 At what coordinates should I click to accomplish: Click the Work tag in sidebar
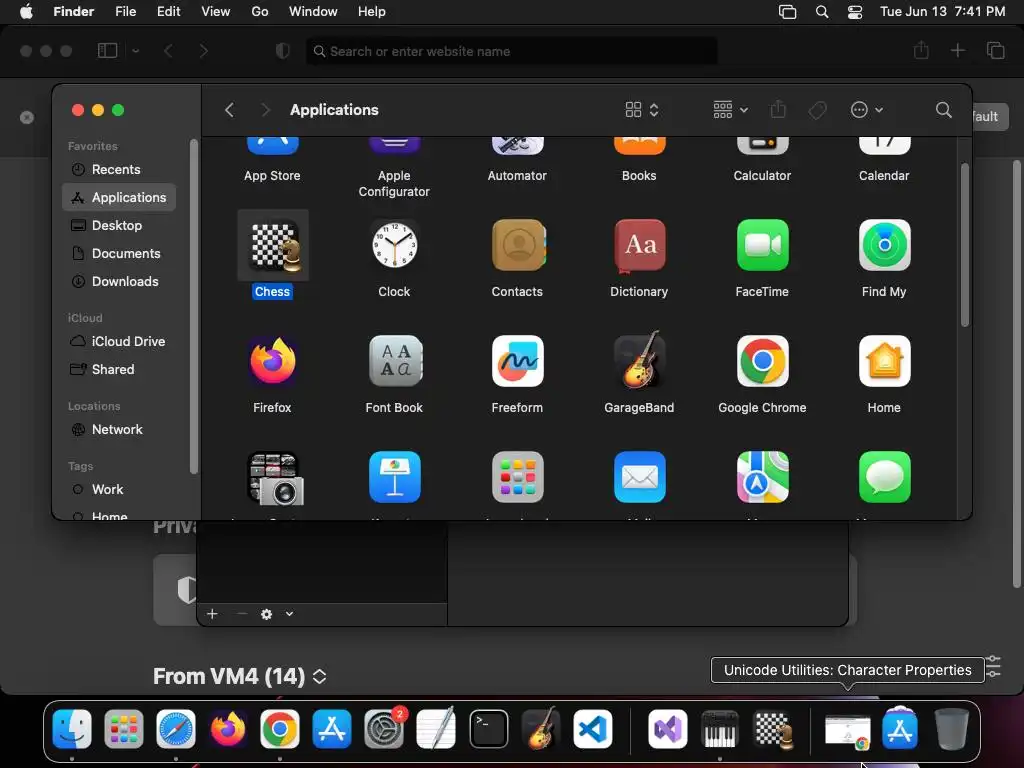[x=119, y=490]
